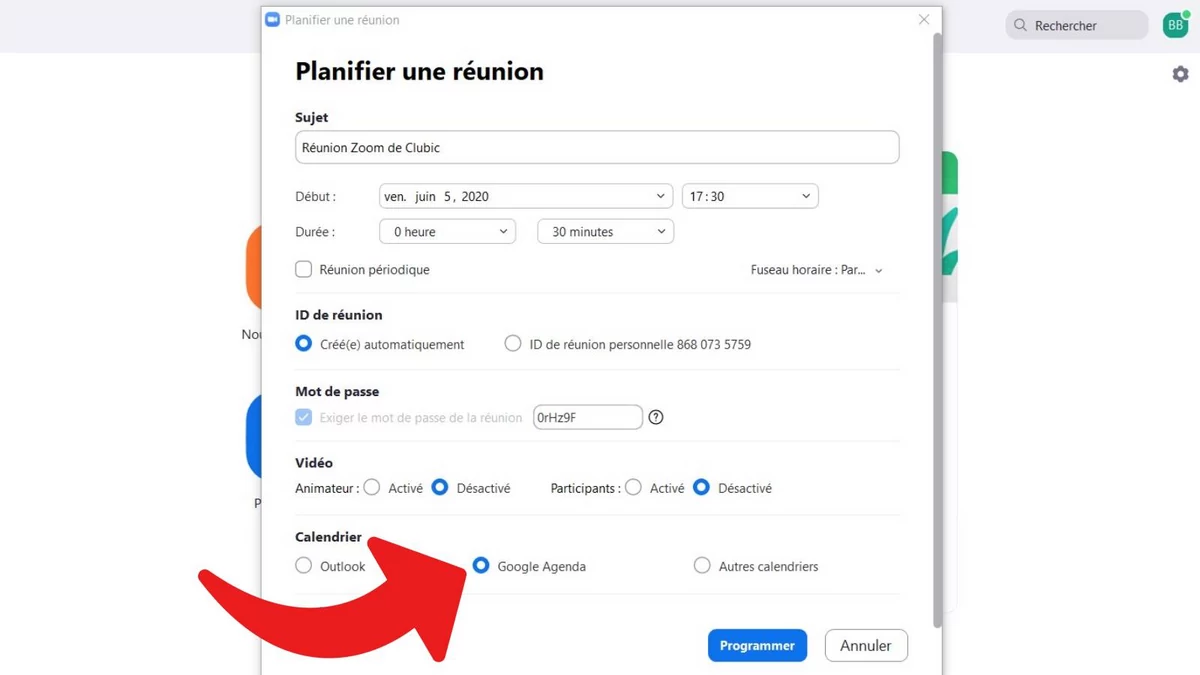Image resolution: width=1200 pixels, height=675 pixels.
Task: Toggle Exiger le mot de passe checkbox
Action: (304, 417)
